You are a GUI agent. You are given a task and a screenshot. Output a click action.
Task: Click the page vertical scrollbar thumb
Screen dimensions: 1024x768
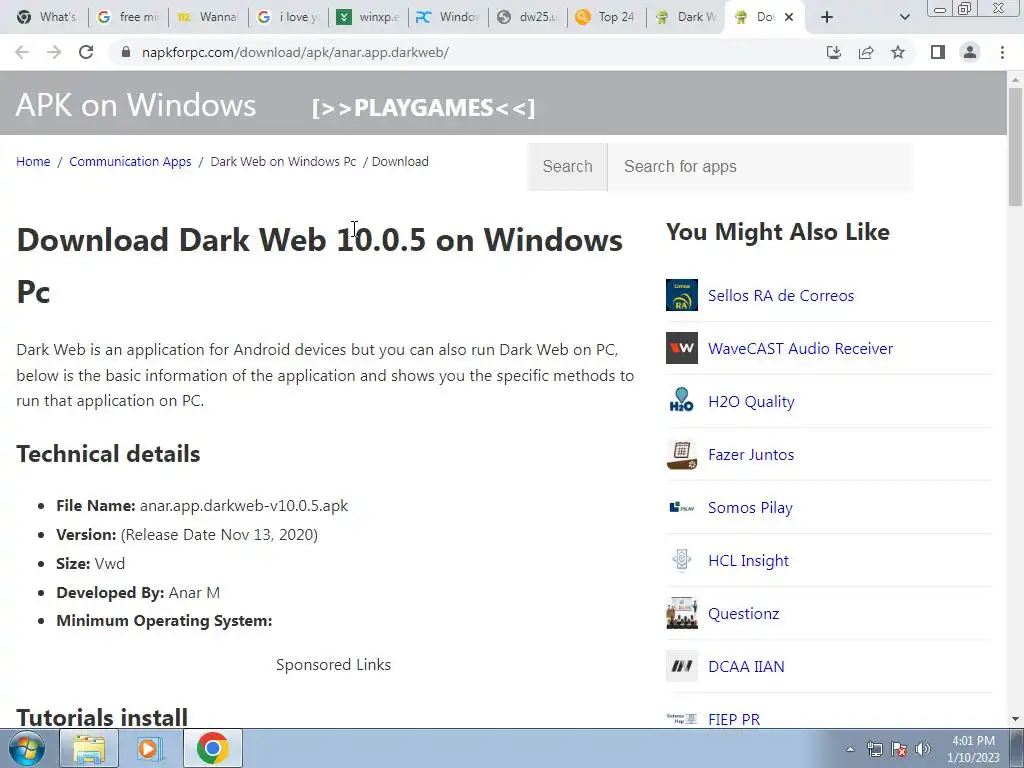(1015, 147)
